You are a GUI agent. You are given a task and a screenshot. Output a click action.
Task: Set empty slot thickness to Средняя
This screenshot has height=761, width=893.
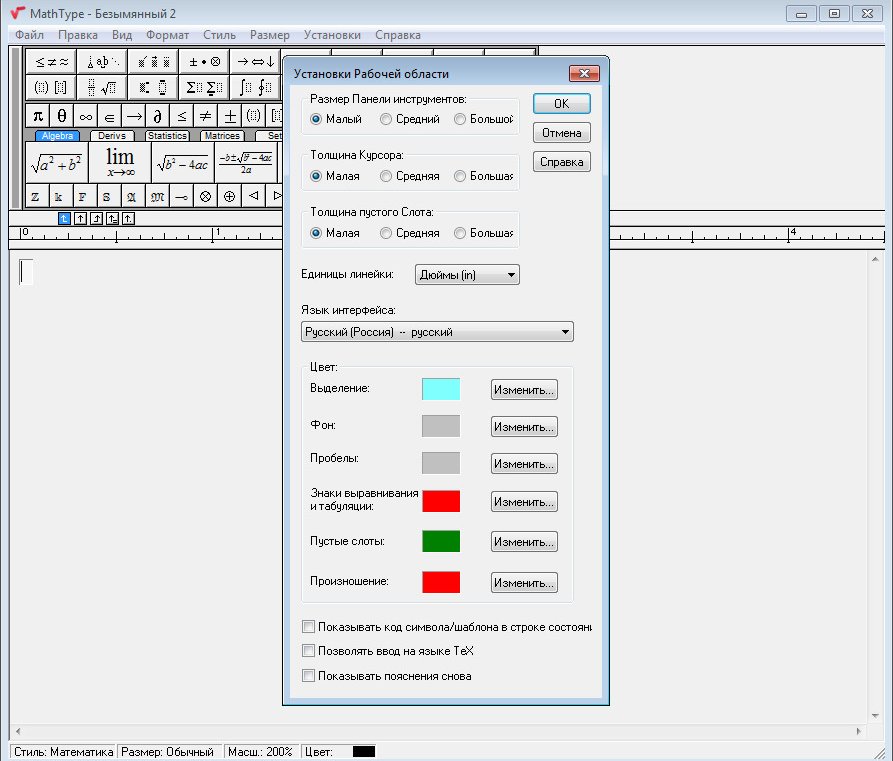(410, 233)
